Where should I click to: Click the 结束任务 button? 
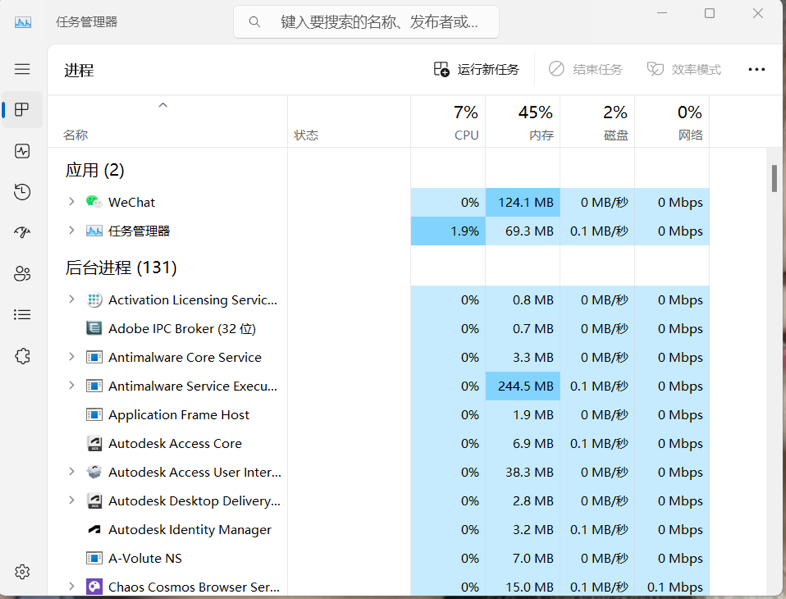(585, 69)
